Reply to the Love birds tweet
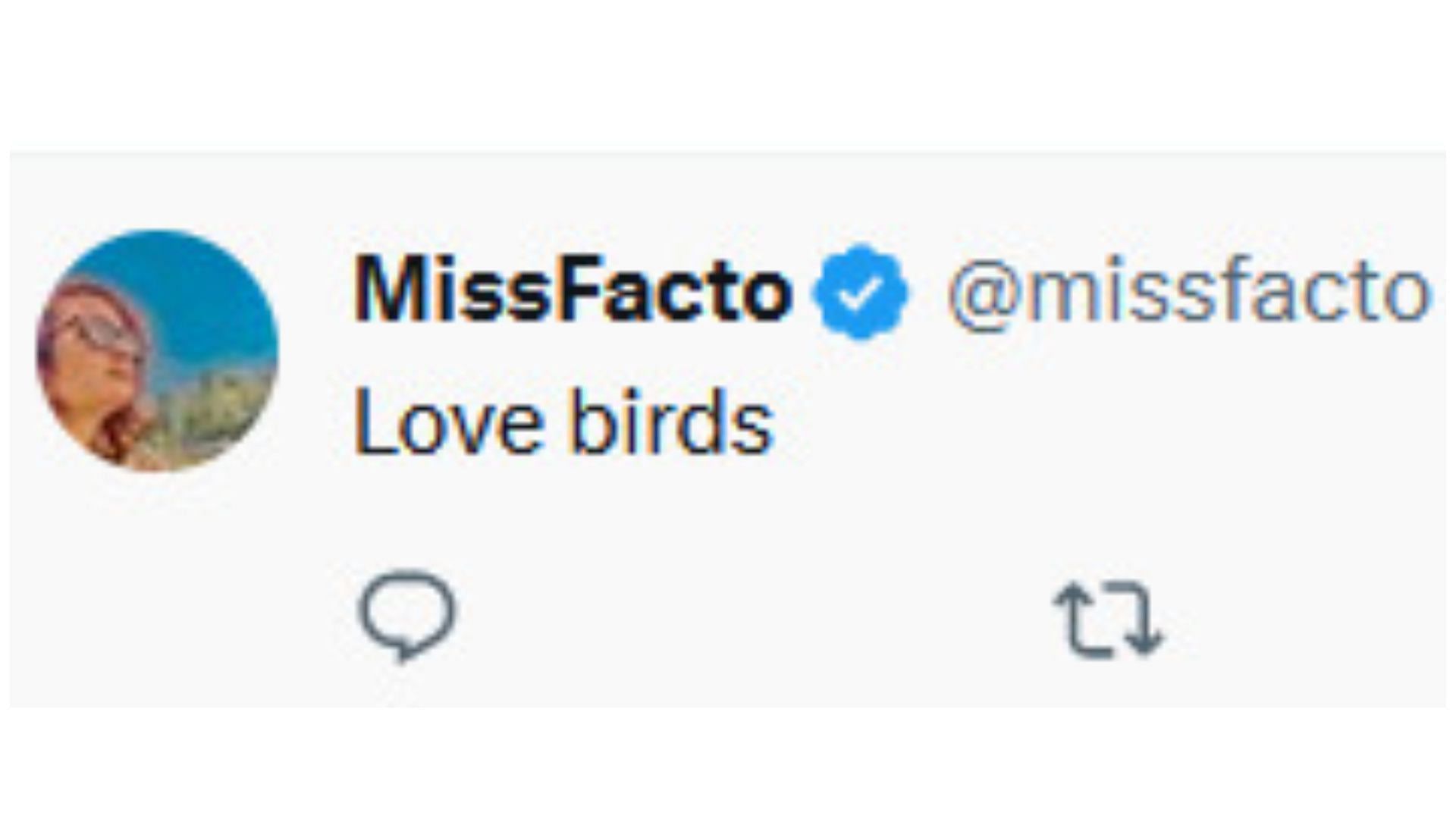1456x819 pixels. (408, 615)
